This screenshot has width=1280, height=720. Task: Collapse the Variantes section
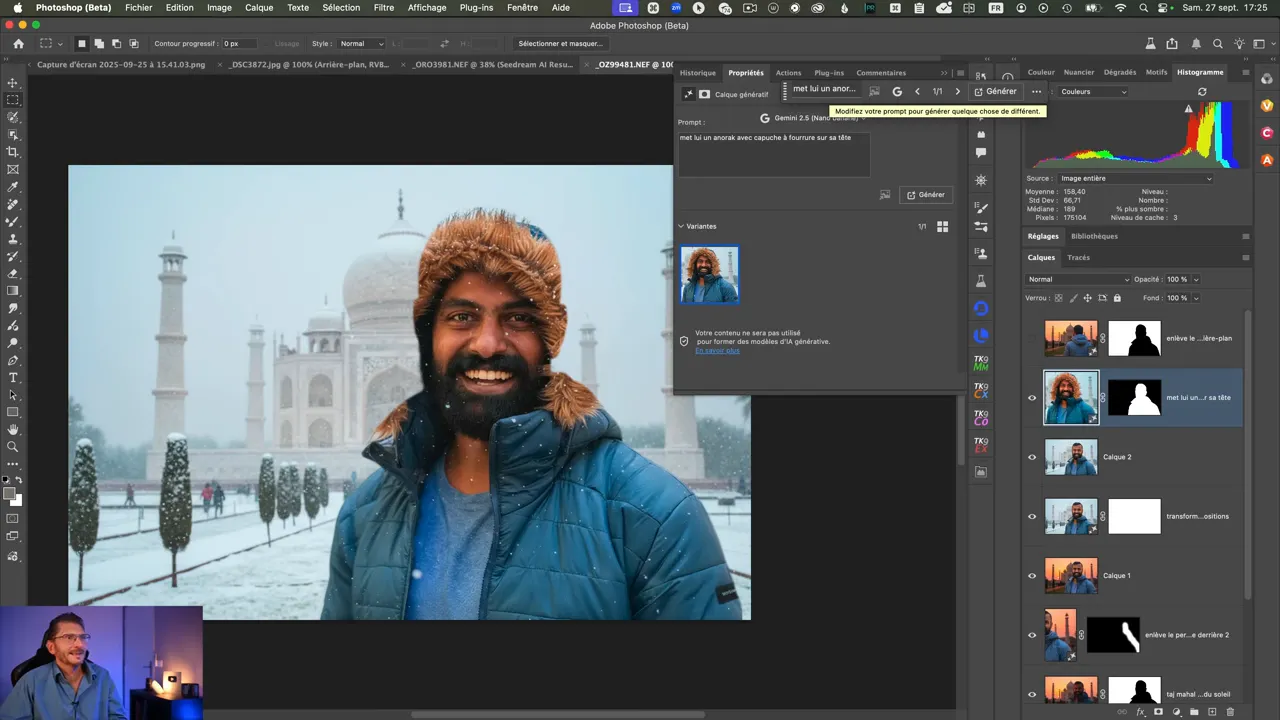point(681,226)
